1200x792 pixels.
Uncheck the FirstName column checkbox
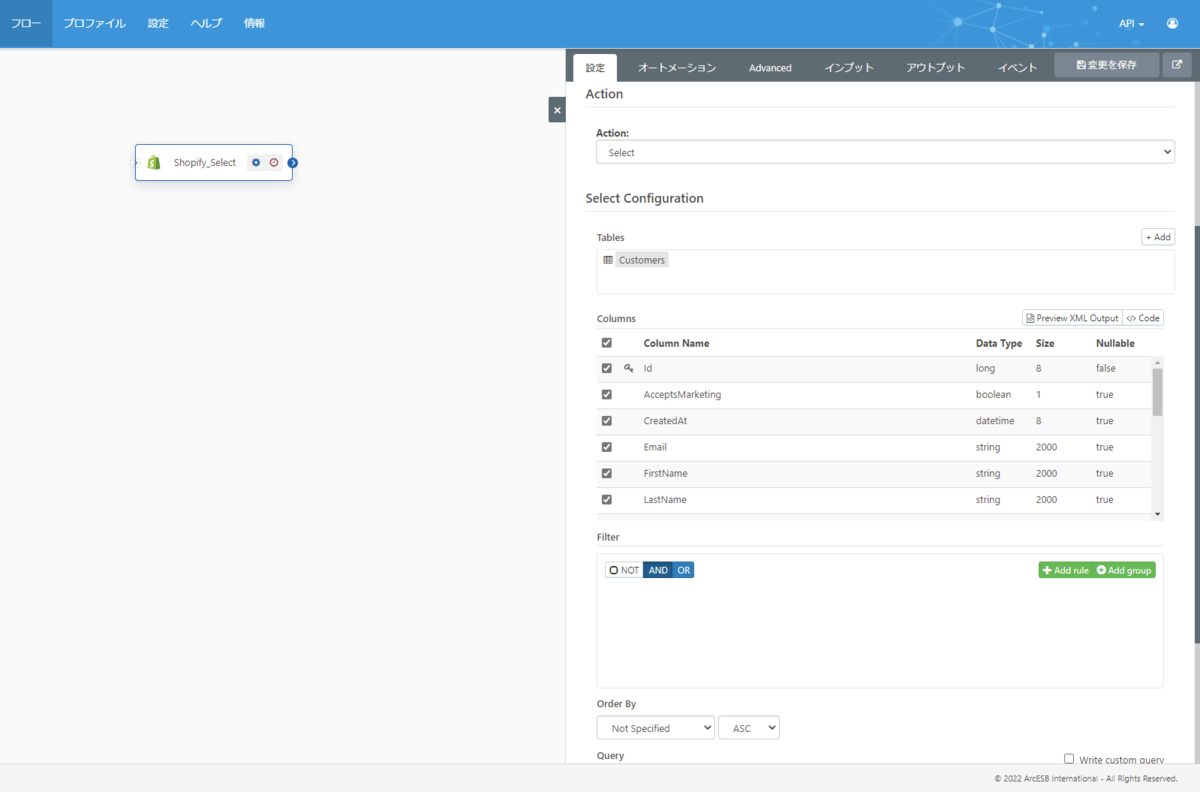point(607,473)
